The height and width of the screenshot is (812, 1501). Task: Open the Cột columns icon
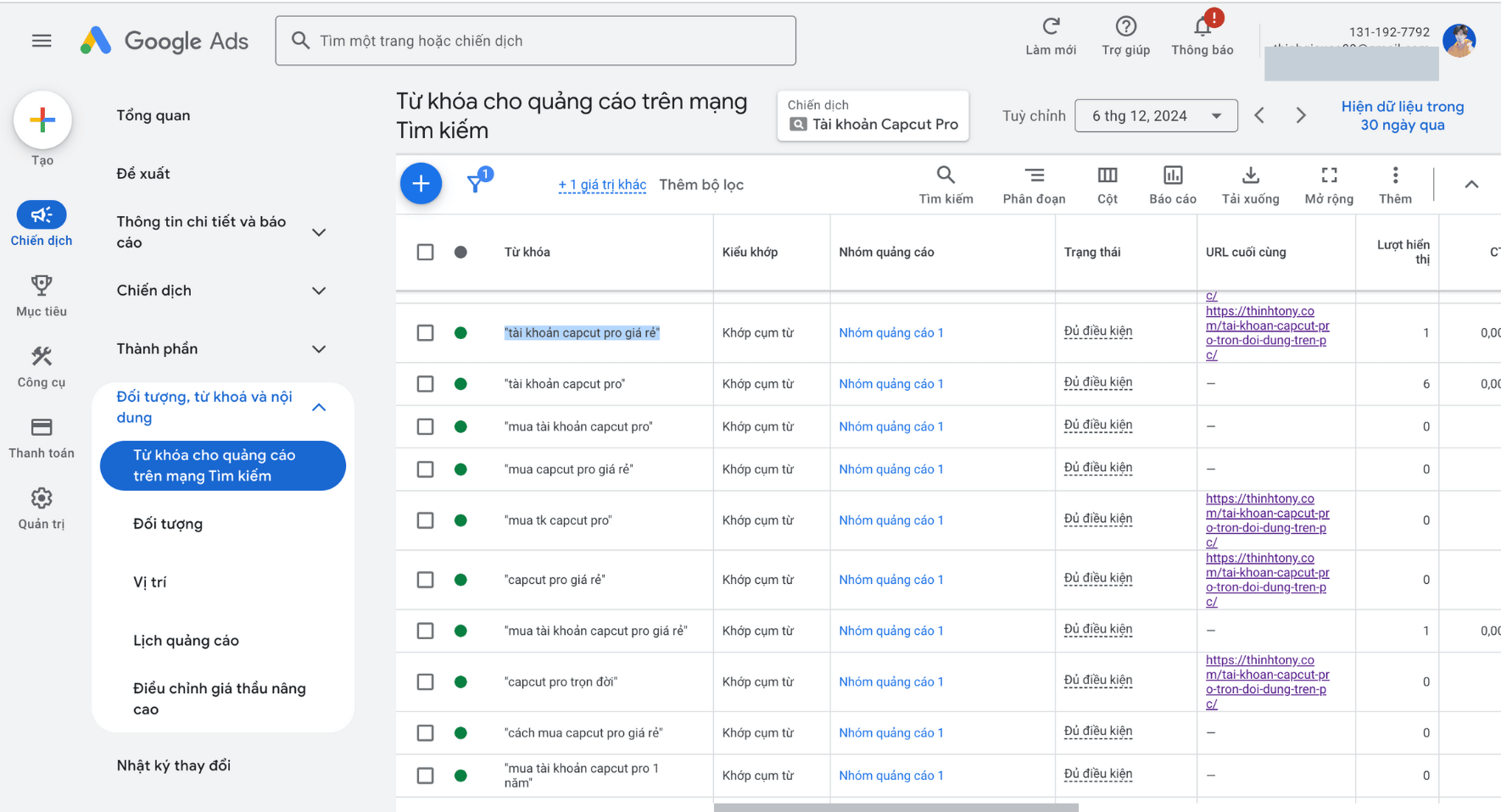(1108, 175)
